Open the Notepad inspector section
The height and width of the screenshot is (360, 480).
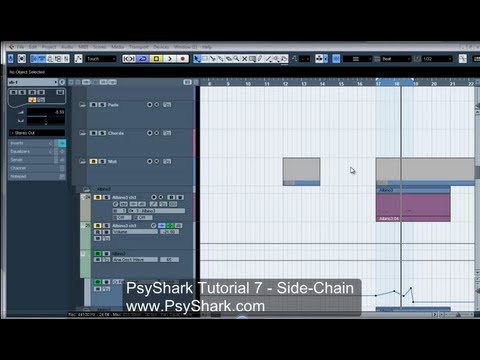(x=37, y=177)
